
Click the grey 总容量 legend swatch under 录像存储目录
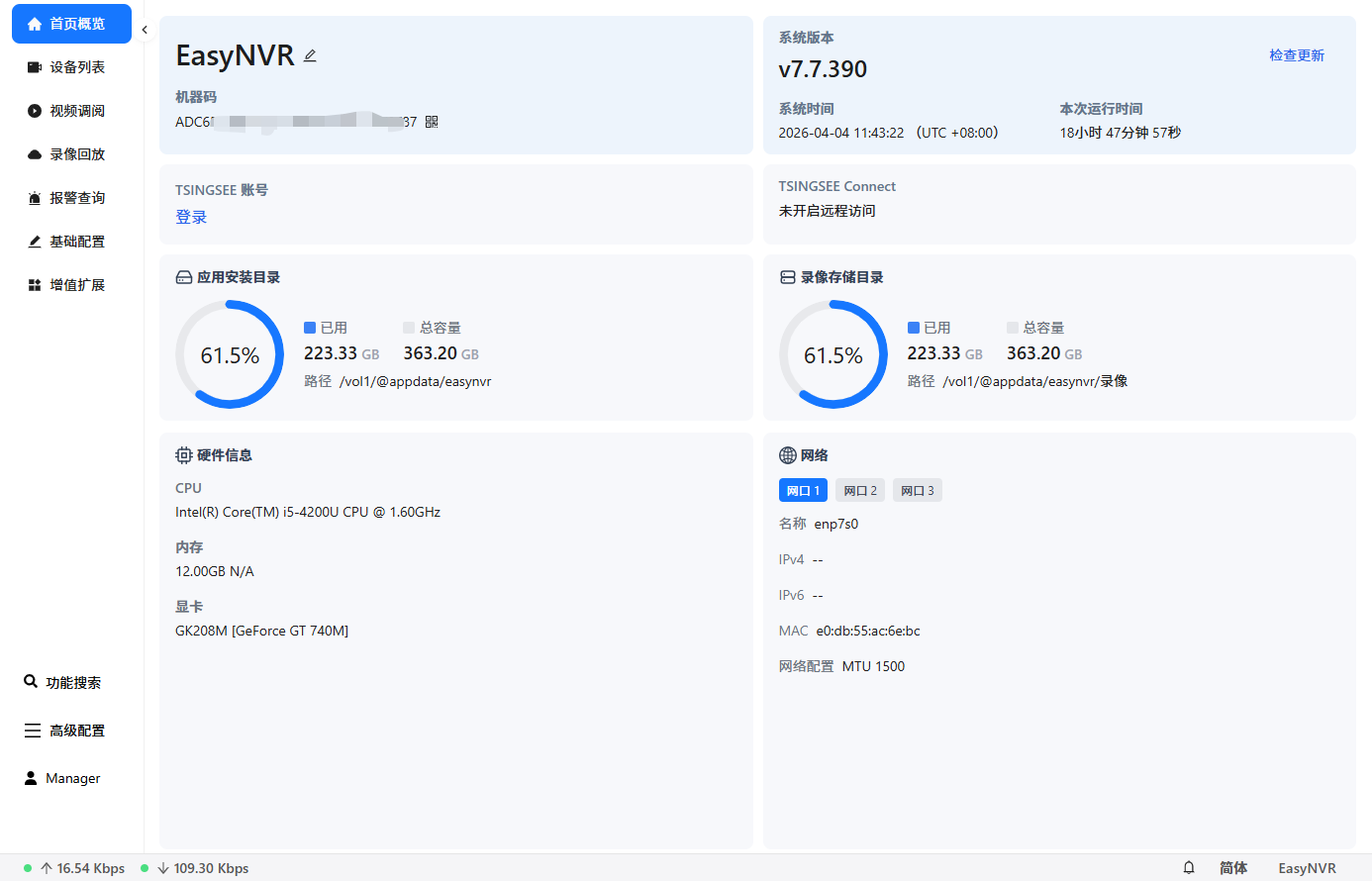(x=1013, y=328)
